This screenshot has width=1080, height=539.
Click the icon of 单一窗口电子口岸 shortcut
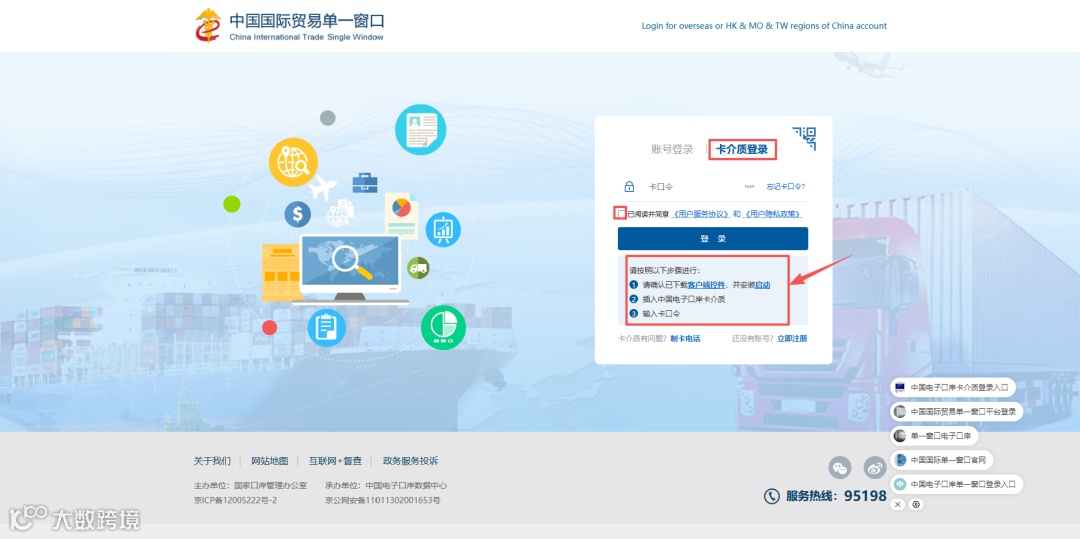900,436
